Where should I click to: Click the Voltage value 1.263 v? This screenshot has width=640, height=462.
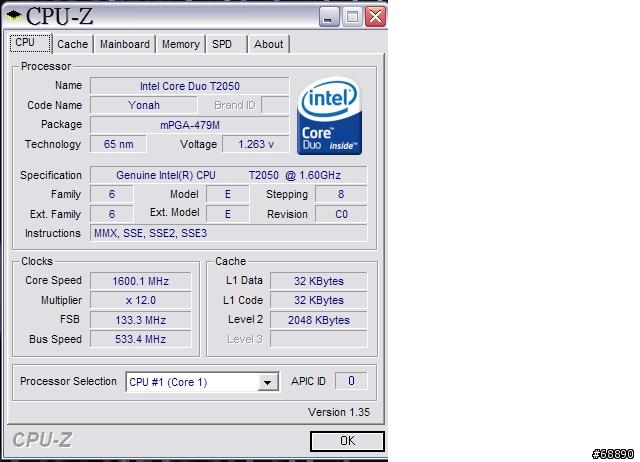pyautogui.click(x=256, y=144)
